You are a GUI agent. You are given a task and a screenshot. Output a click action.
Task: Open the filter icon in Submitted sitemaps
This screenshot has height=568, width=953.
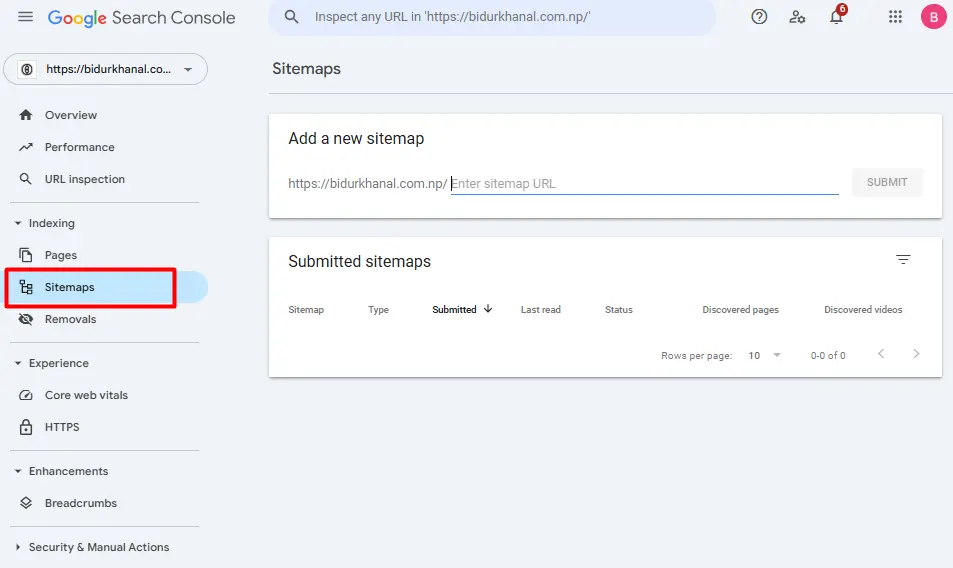pos(903,259)
